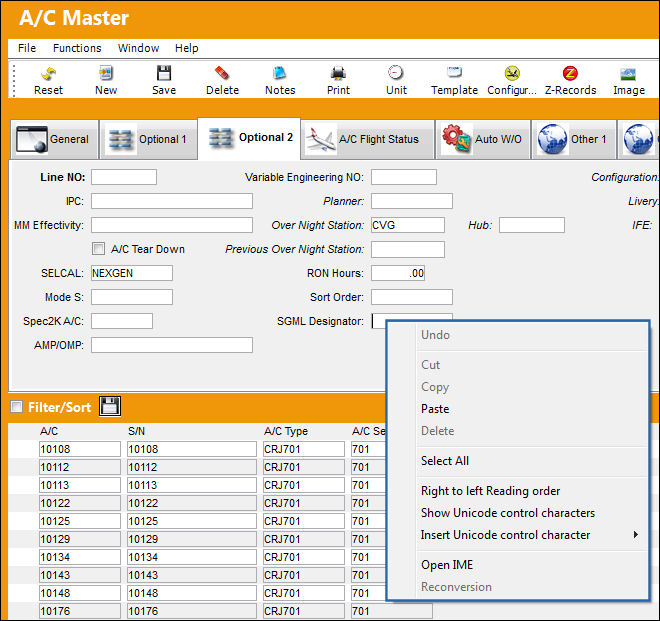Click the Spec2K A/C input field
The height and width of the screenshot is (621, 660).
click(x=122, y=321)
